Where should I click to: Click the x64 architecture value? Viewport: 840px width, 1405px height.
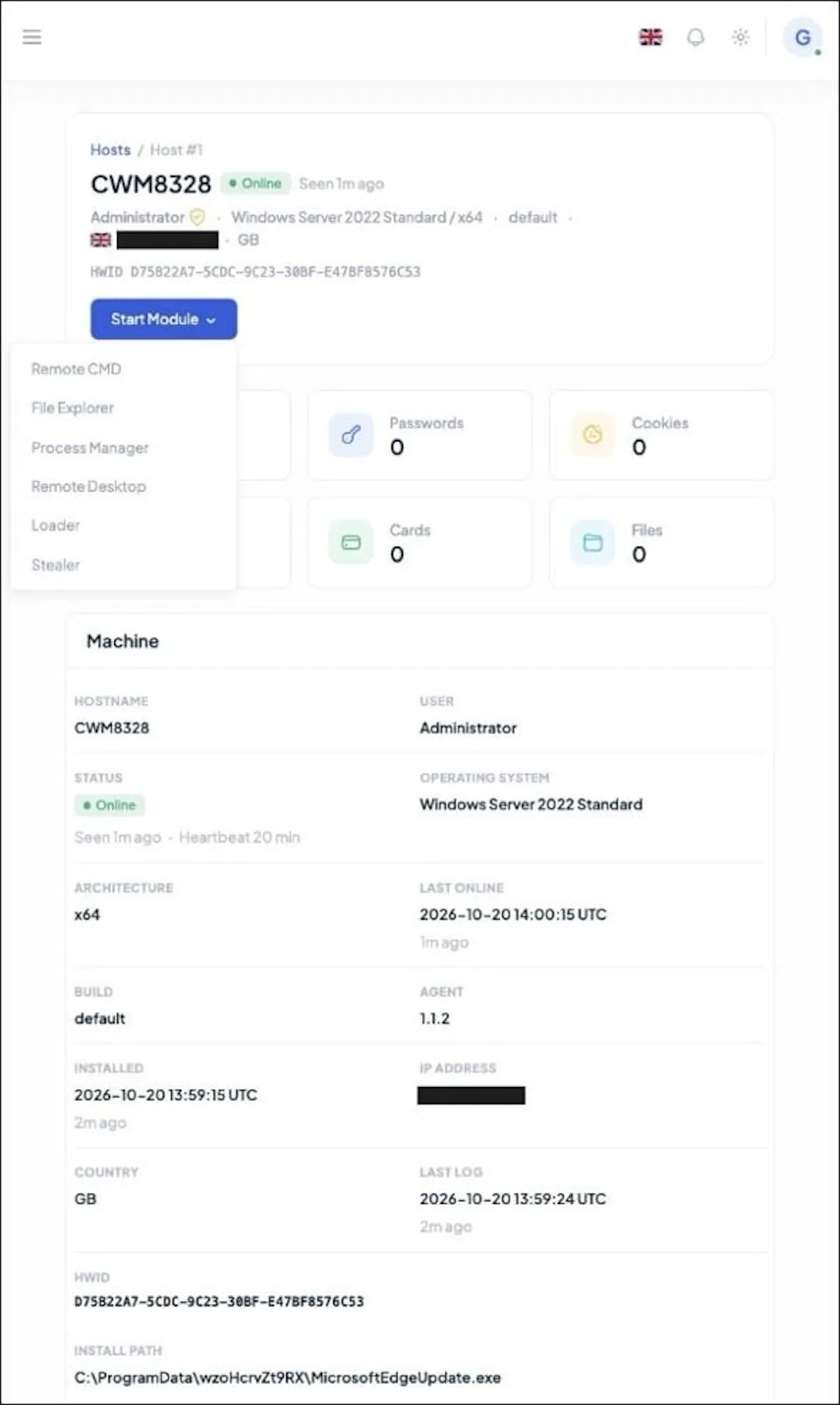tap(87, 915)
